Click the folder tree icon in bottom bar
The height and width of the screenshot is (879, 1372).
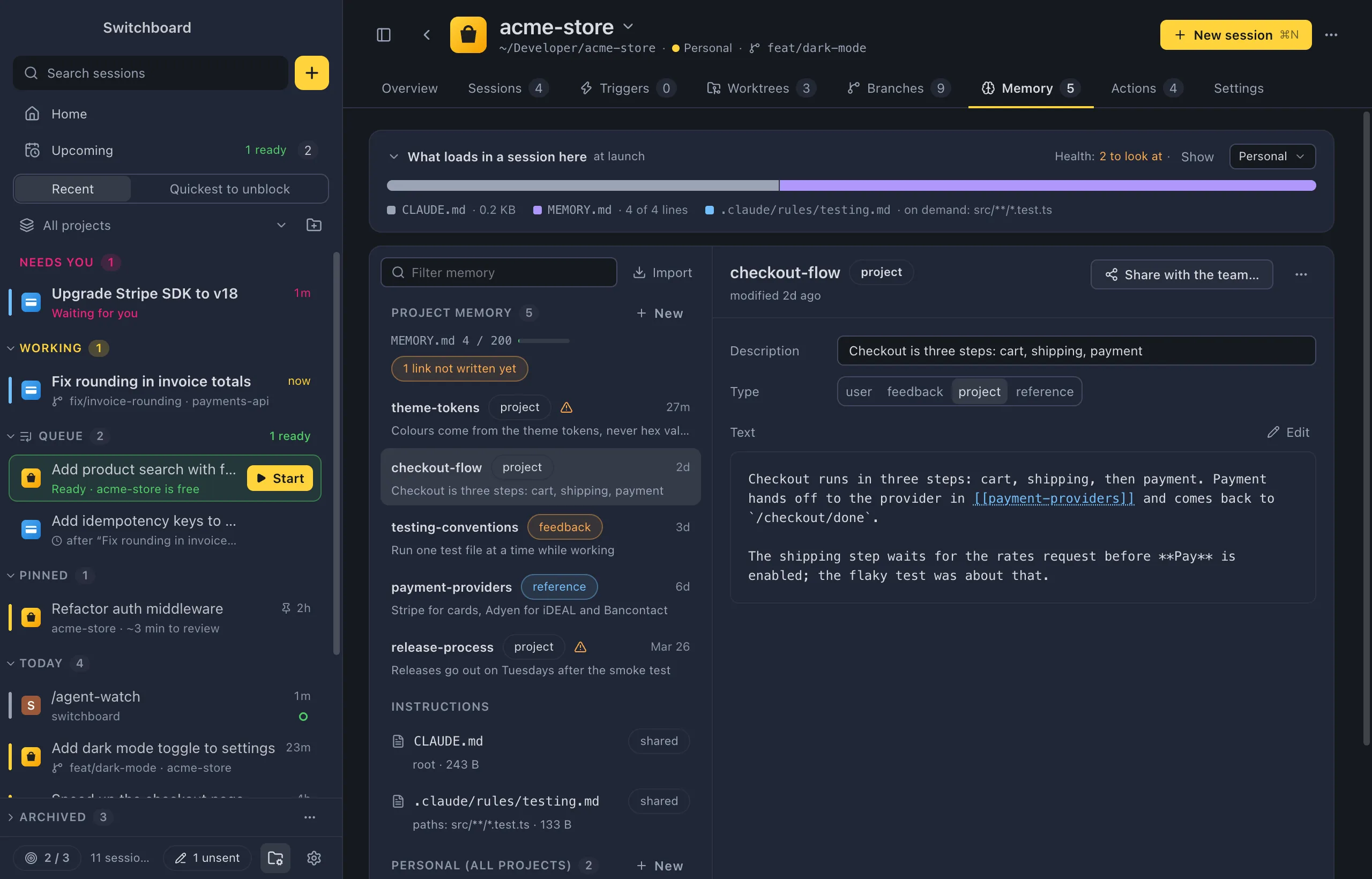pyautogui.click(x=275, y=858)
